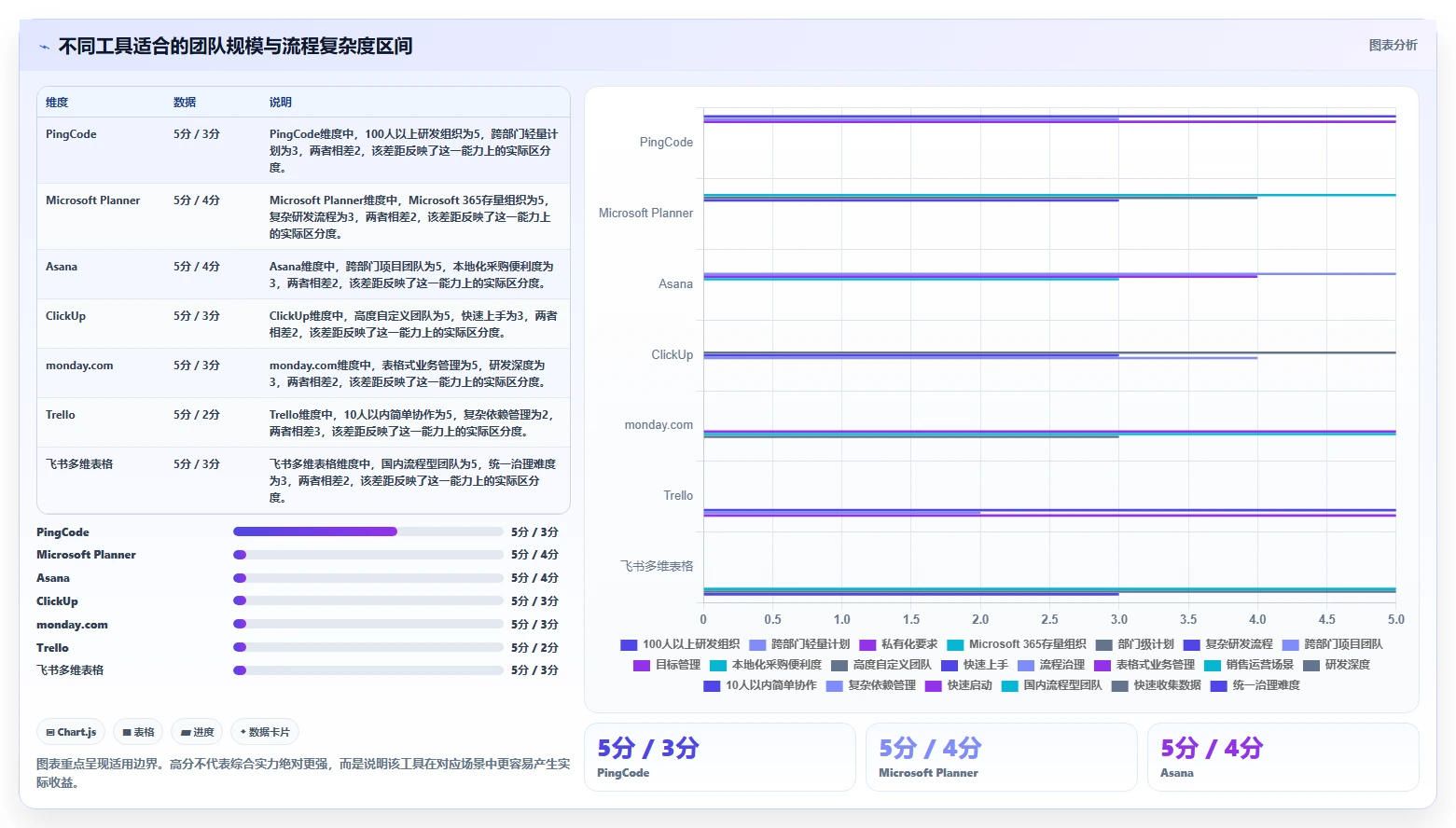Screen dimensions: 1456x828
Task: Click the PingCode progress bar
Action: [x=368, y=531]
